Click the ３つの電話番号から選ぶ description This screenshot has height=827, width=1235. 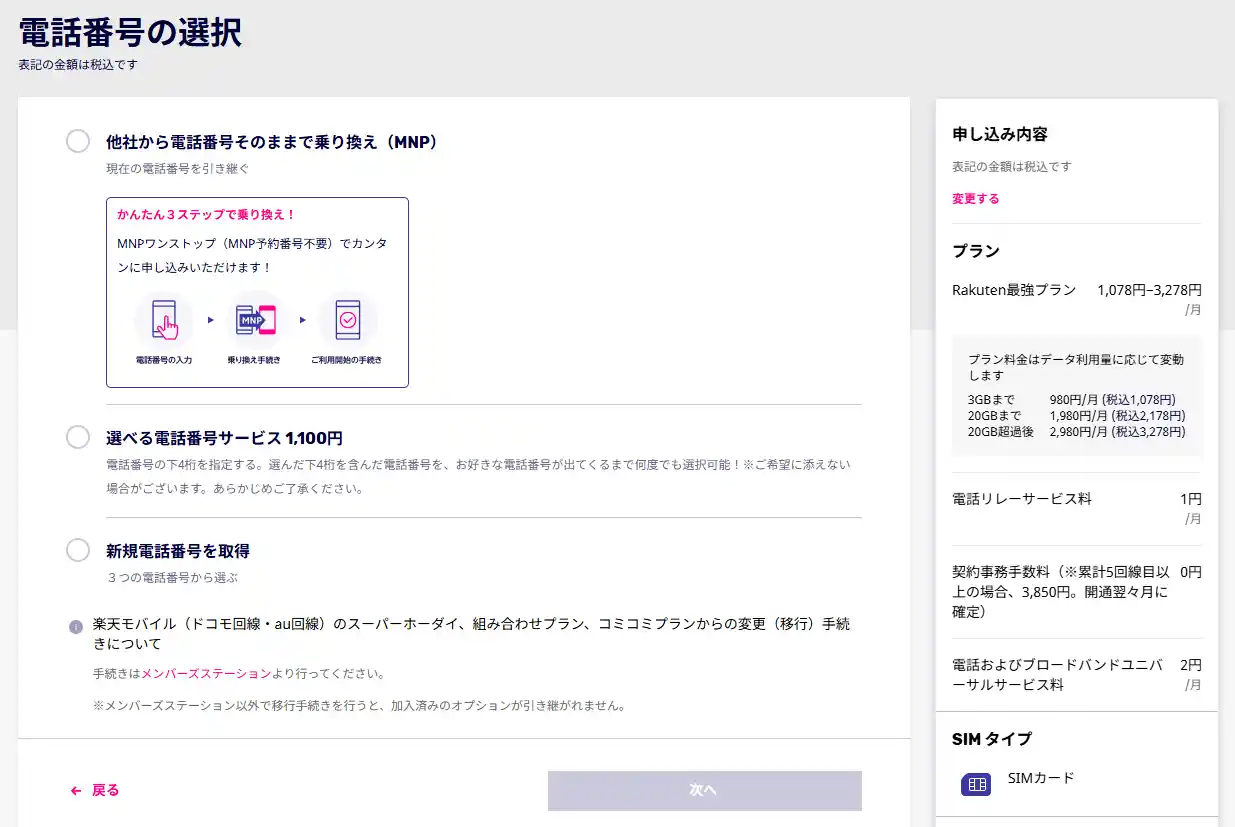click(x=172, y=578)
